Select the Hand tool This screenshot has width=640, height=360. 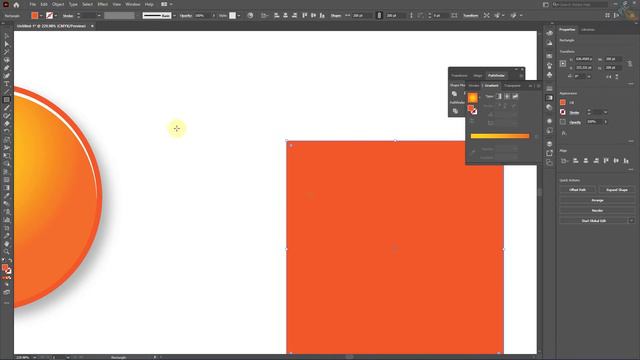pos(7,244)
